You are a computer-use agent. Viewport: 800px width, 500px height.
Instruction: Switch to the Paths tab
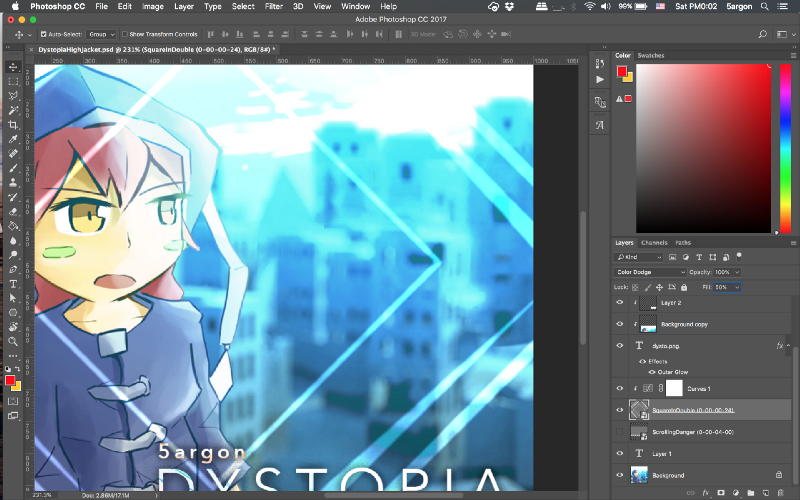point(683,243)
